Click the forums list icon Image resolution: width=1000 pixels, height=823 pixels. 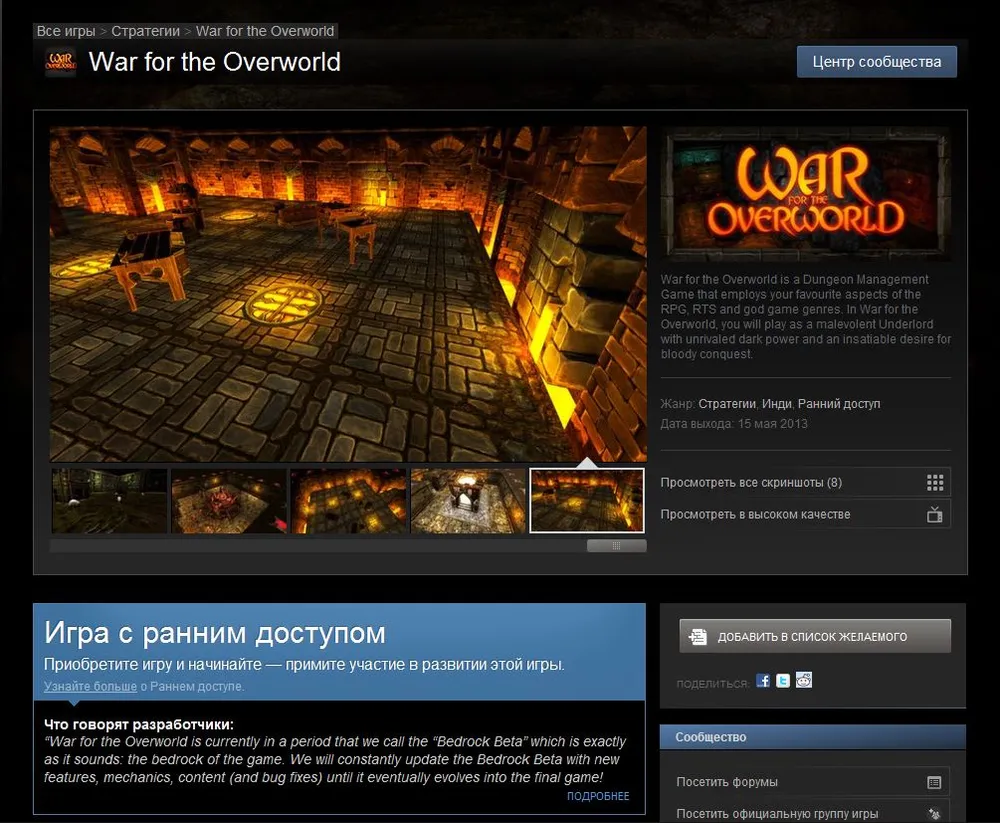[x=934, y=782]
